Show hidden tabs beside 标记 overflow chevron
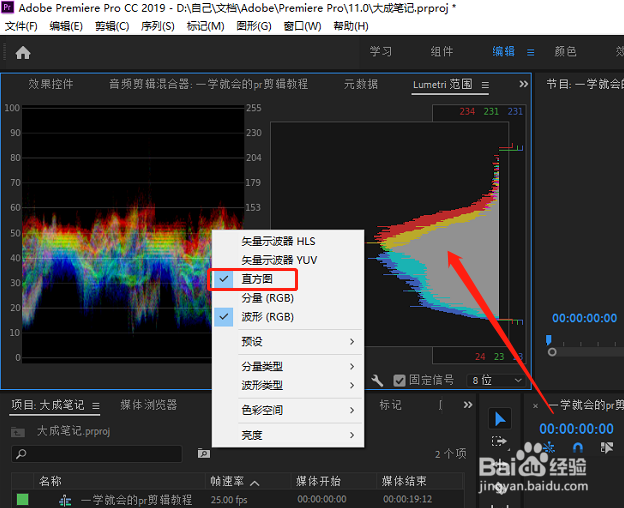This screenshot has width=624, height=508. [x=468, y=405]
